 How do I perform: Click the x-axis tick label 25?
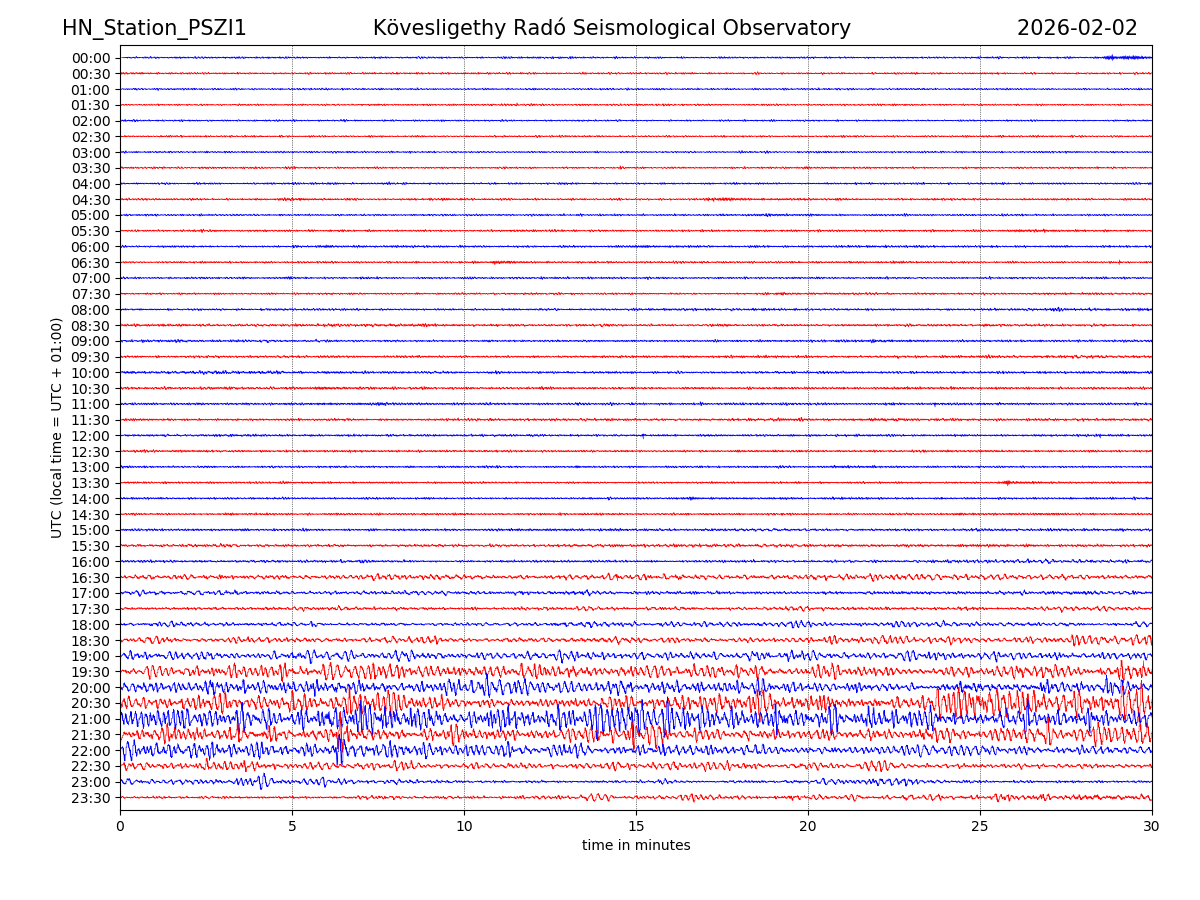pos(980,826)
